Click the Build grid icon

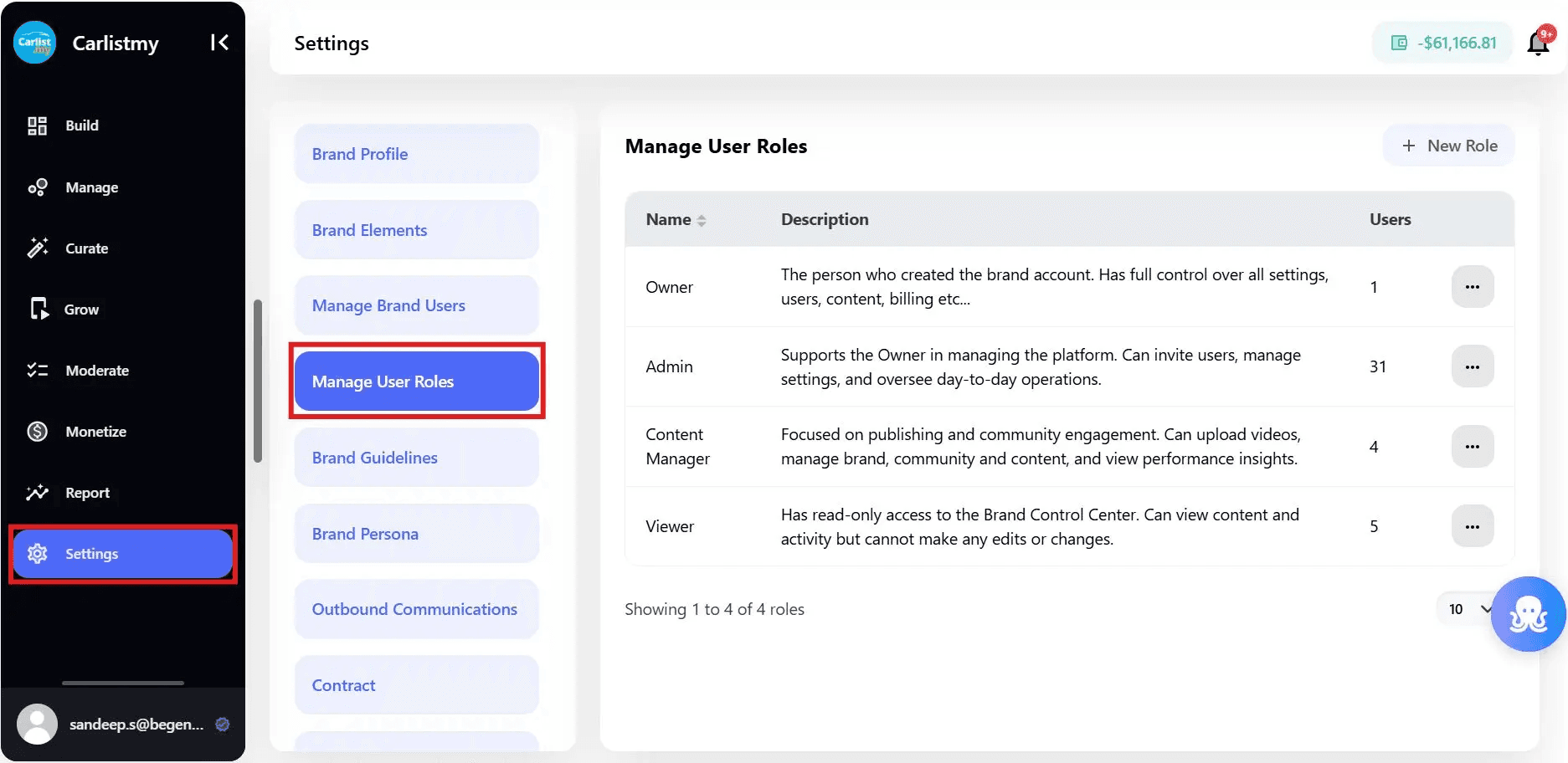(37, 125)
